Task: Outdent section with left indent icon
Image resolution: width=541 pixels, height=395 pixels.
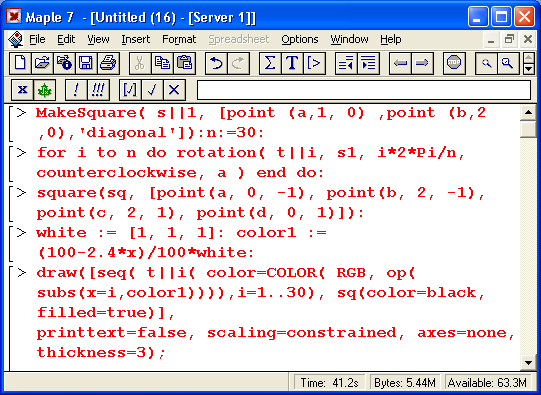Action: pyautogui.click(x=346, y=63)
